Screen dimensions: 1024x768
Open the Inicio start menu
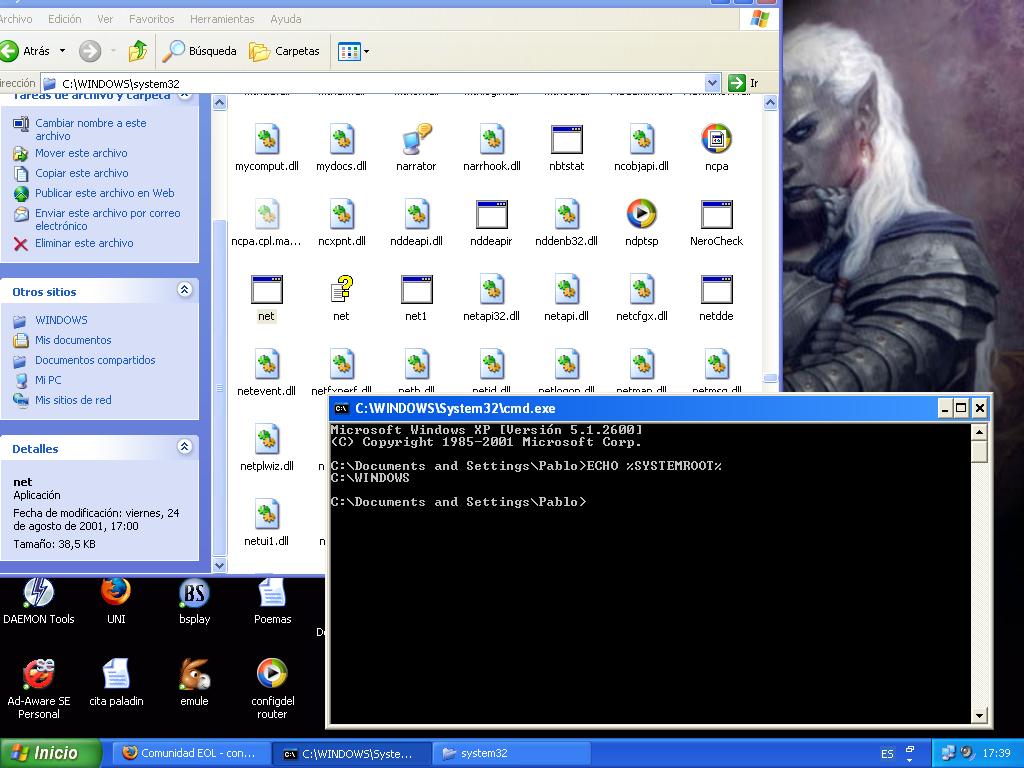[50, 753]
